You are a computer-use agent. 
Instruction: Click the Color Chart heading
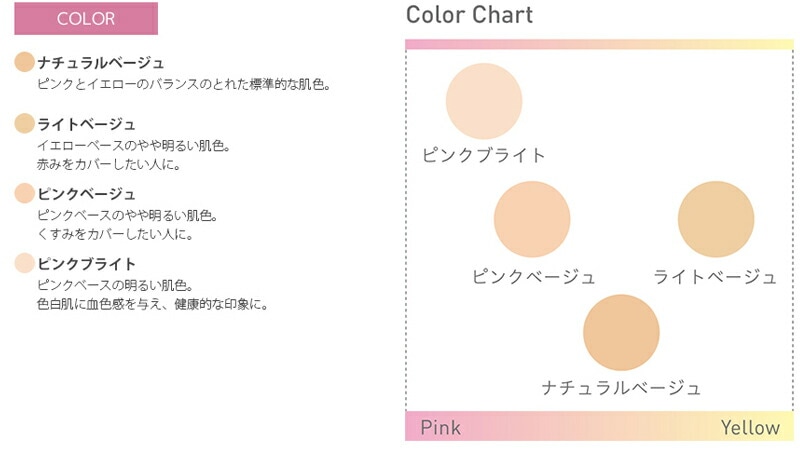coord(469,15)
